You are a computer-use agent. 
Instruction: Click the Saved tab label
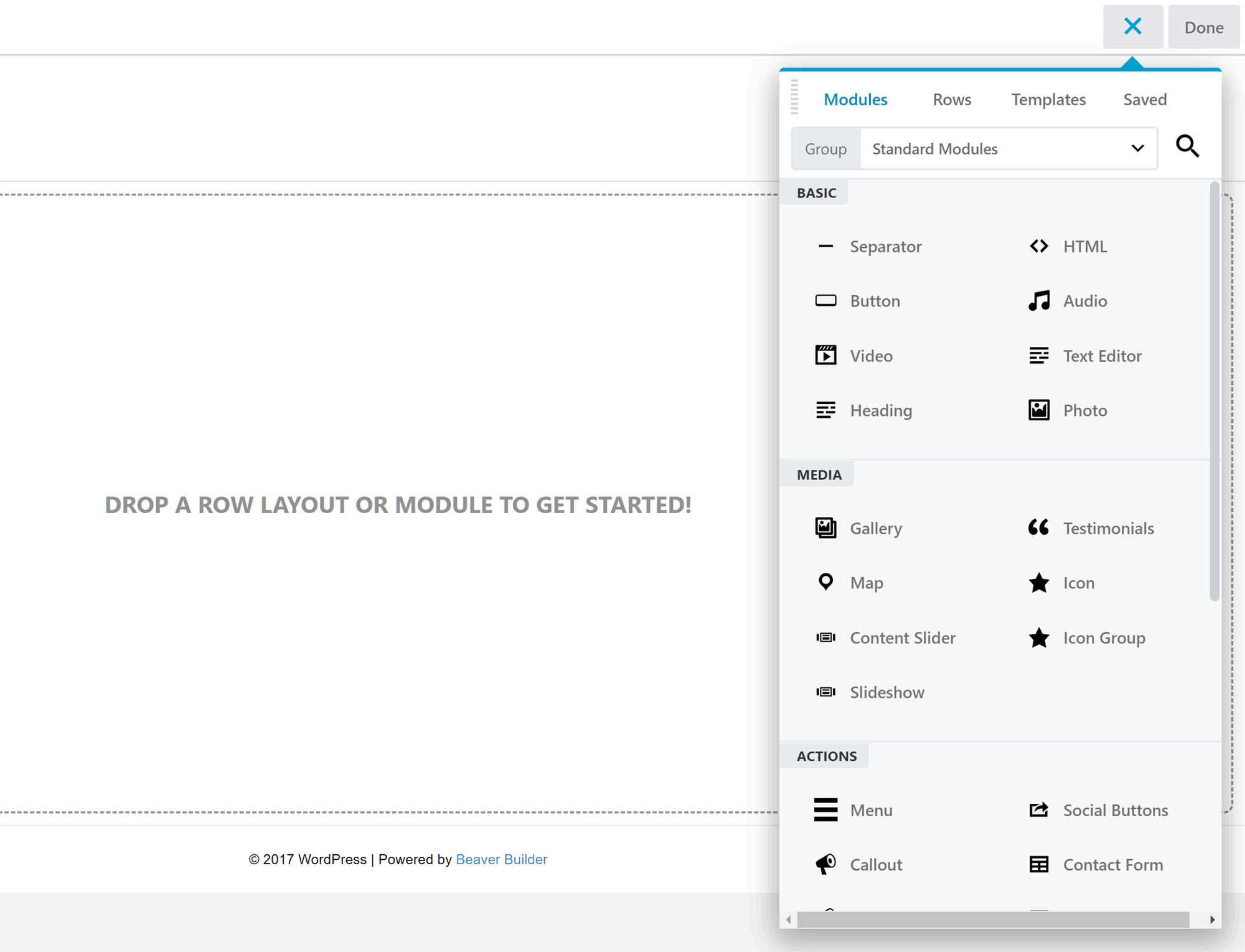pyautogui.click(x=1145, y=99)
